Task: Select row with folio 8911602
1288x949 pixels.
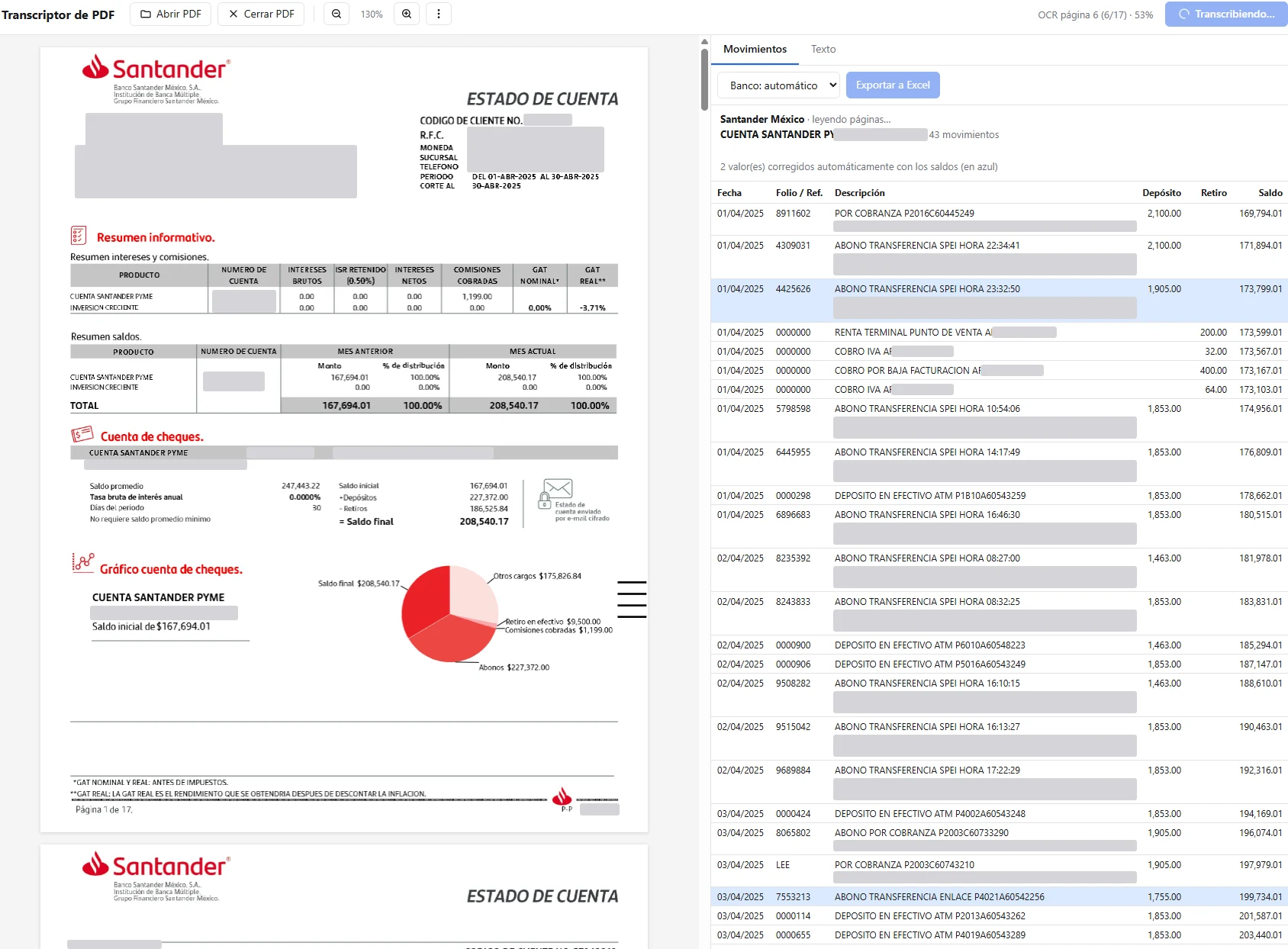Action: (x=1000, y=220)
